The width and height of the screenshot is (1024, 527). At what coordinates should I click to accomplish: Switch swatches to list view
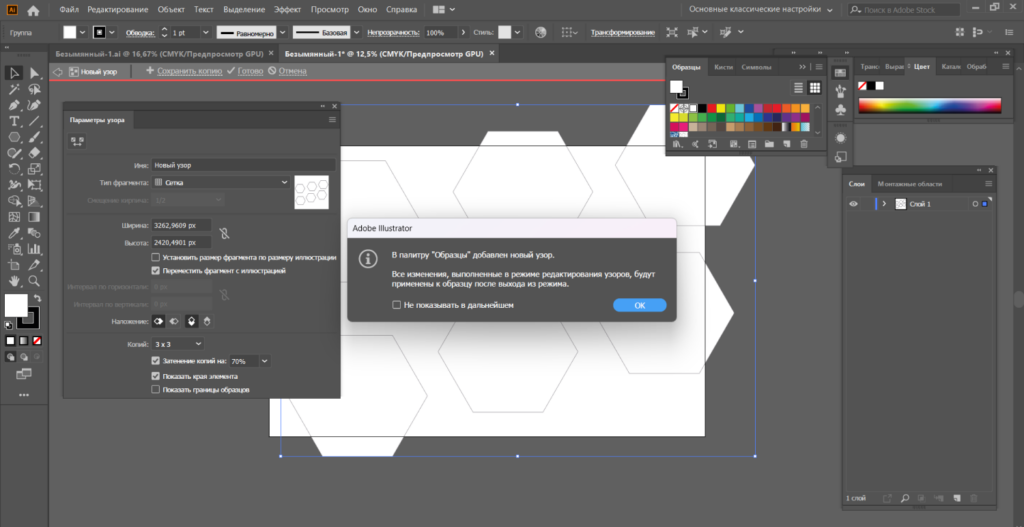(799, 88)
